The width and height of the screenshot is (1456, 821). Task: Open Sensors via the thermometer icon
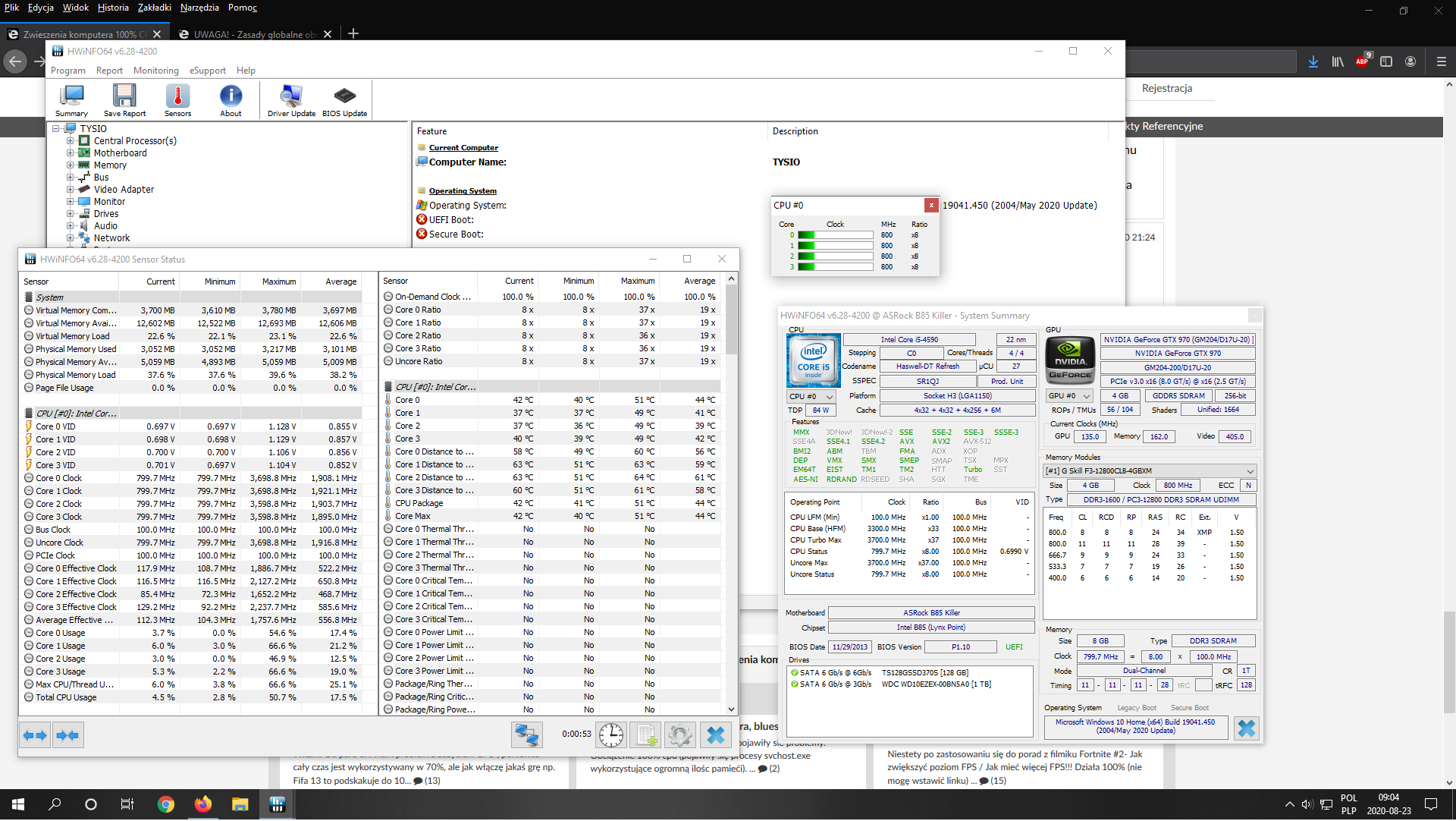point(177,100)
